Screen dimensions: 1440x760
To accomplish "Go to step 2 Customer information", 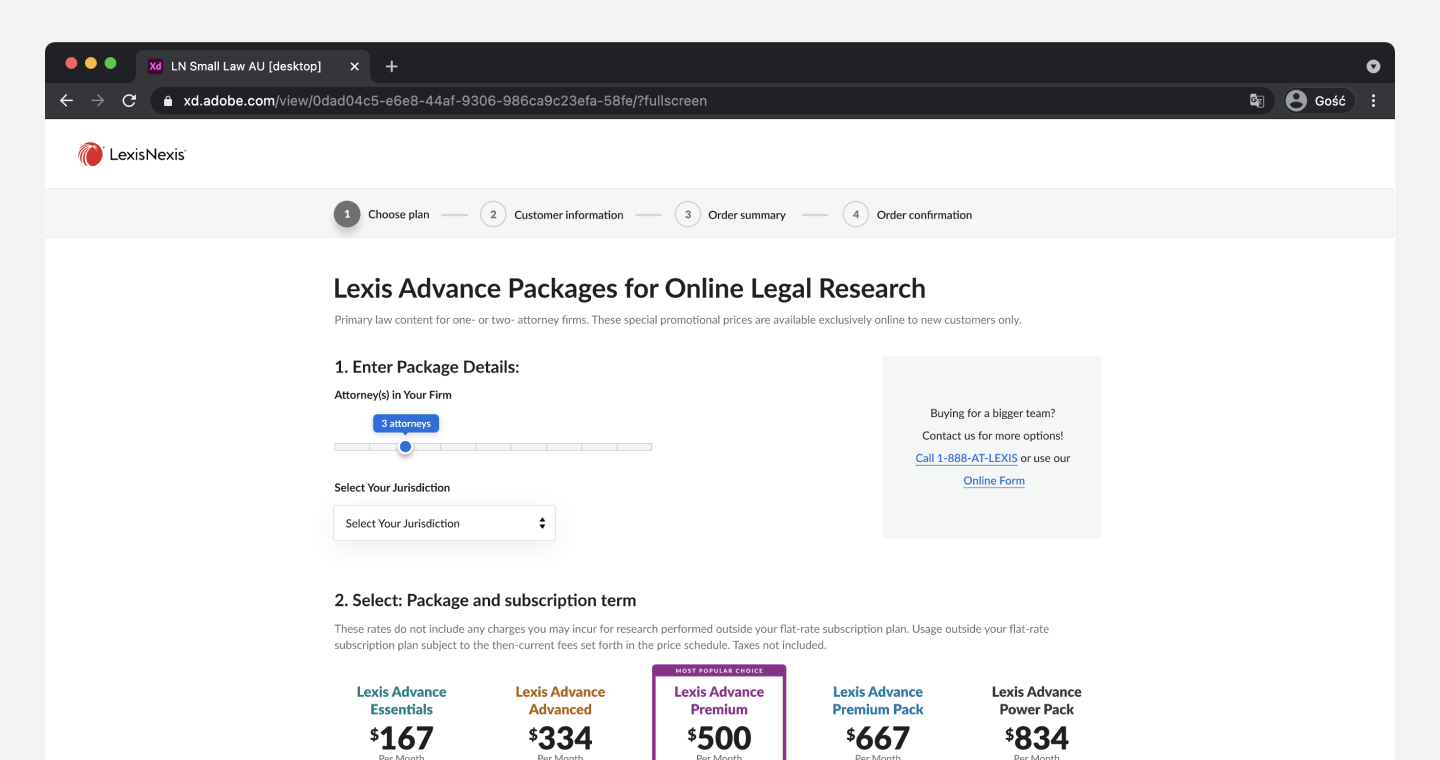I will (x=552, y=214).
